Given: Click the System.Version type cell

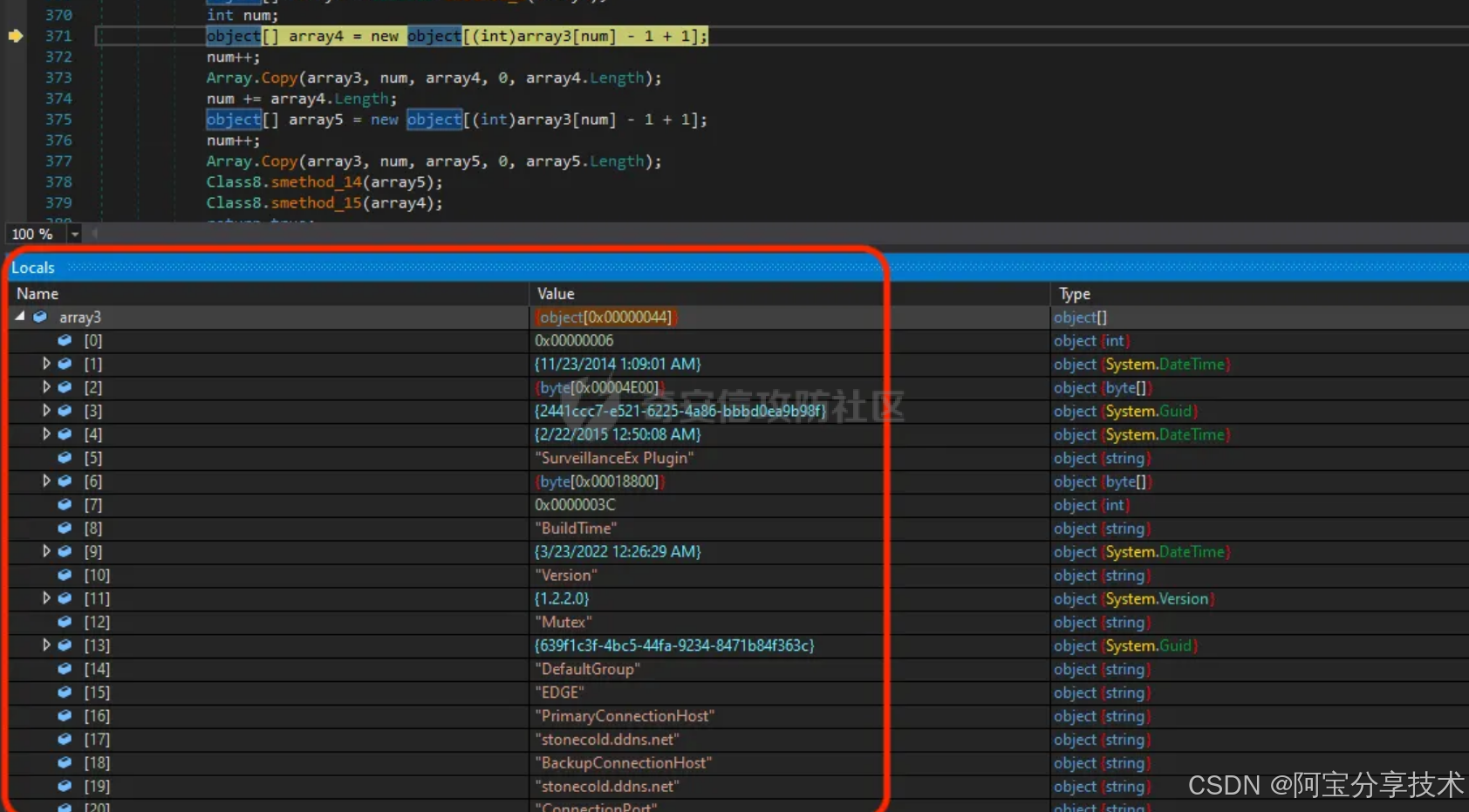Looking at the screenshot, I should click(1134, 598).
